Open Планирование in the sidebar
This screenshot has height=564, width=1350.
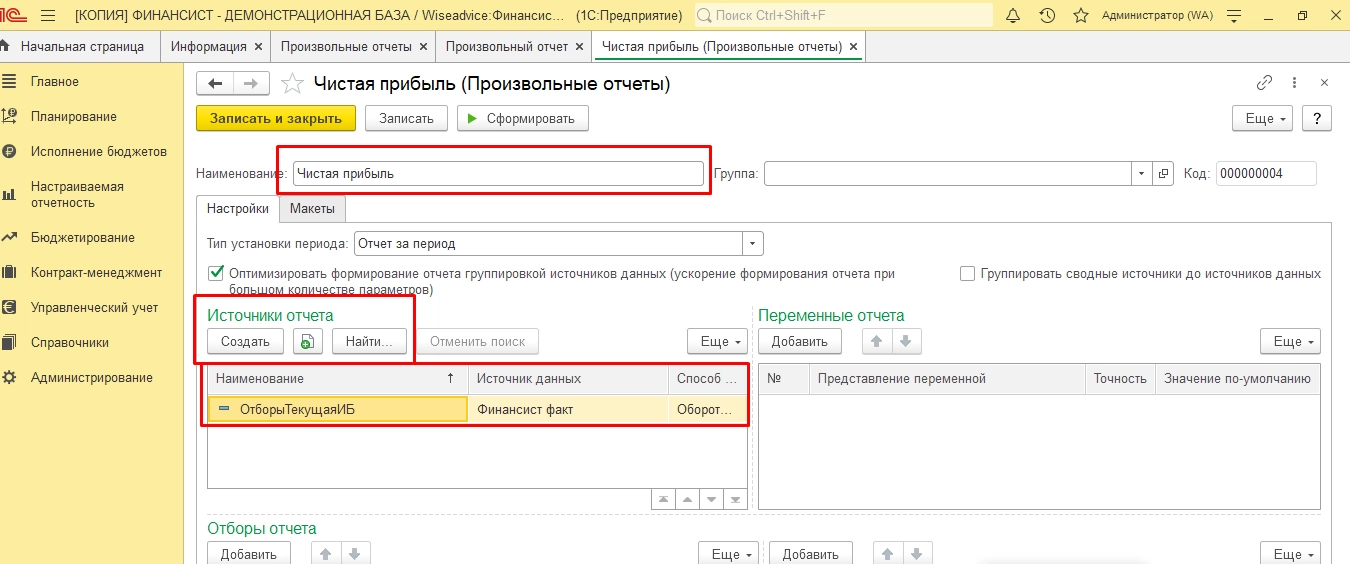pyautogui.click(x=74, y=117)
